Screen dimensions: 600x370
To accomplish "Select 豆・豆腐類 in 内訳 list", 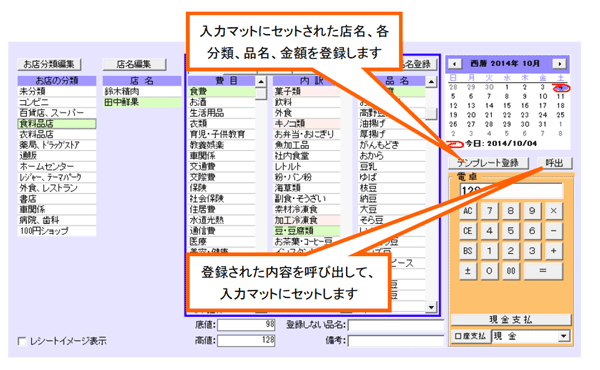I will coord(307,231).
